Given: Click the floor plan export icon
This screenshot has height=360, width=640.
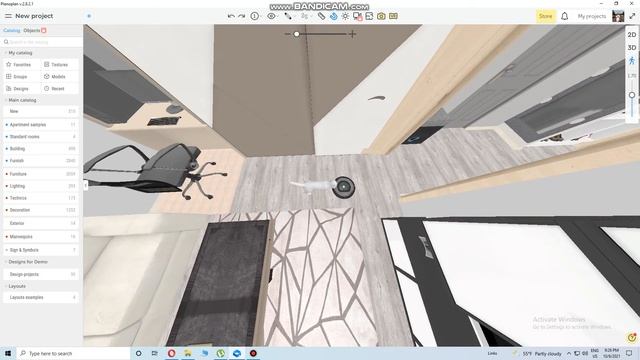Looking at the screenshot, I should point(369,16).
